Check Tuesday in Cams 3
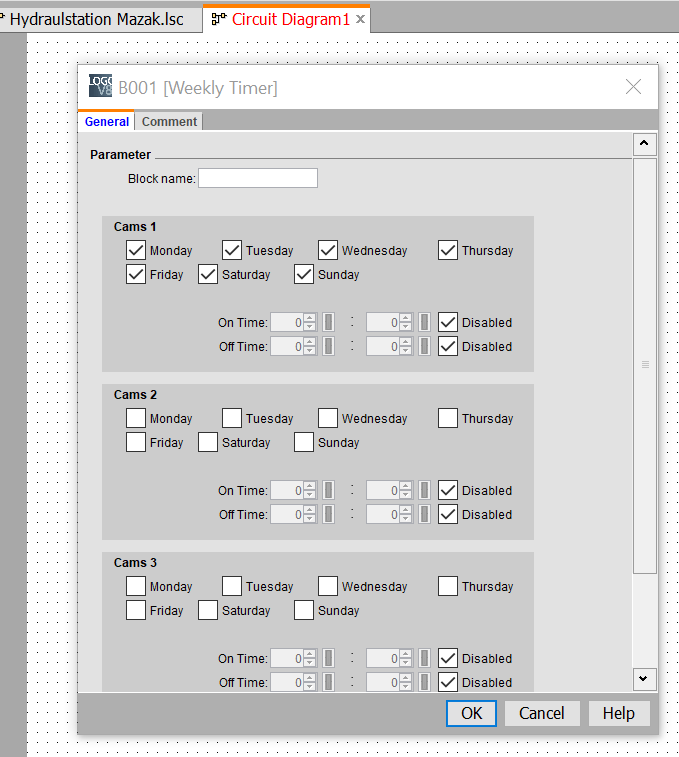 point(232,587)
